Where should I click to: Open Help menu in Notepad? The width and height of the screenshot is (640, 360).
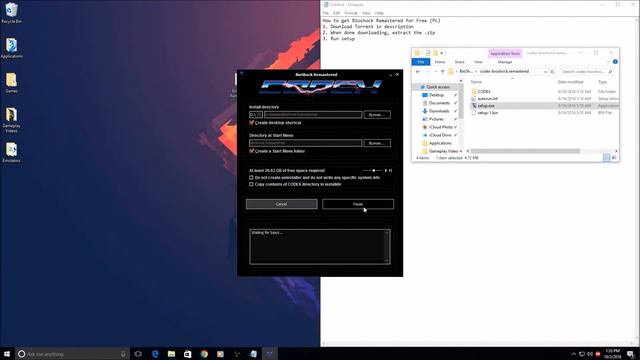tap(379, 13)
